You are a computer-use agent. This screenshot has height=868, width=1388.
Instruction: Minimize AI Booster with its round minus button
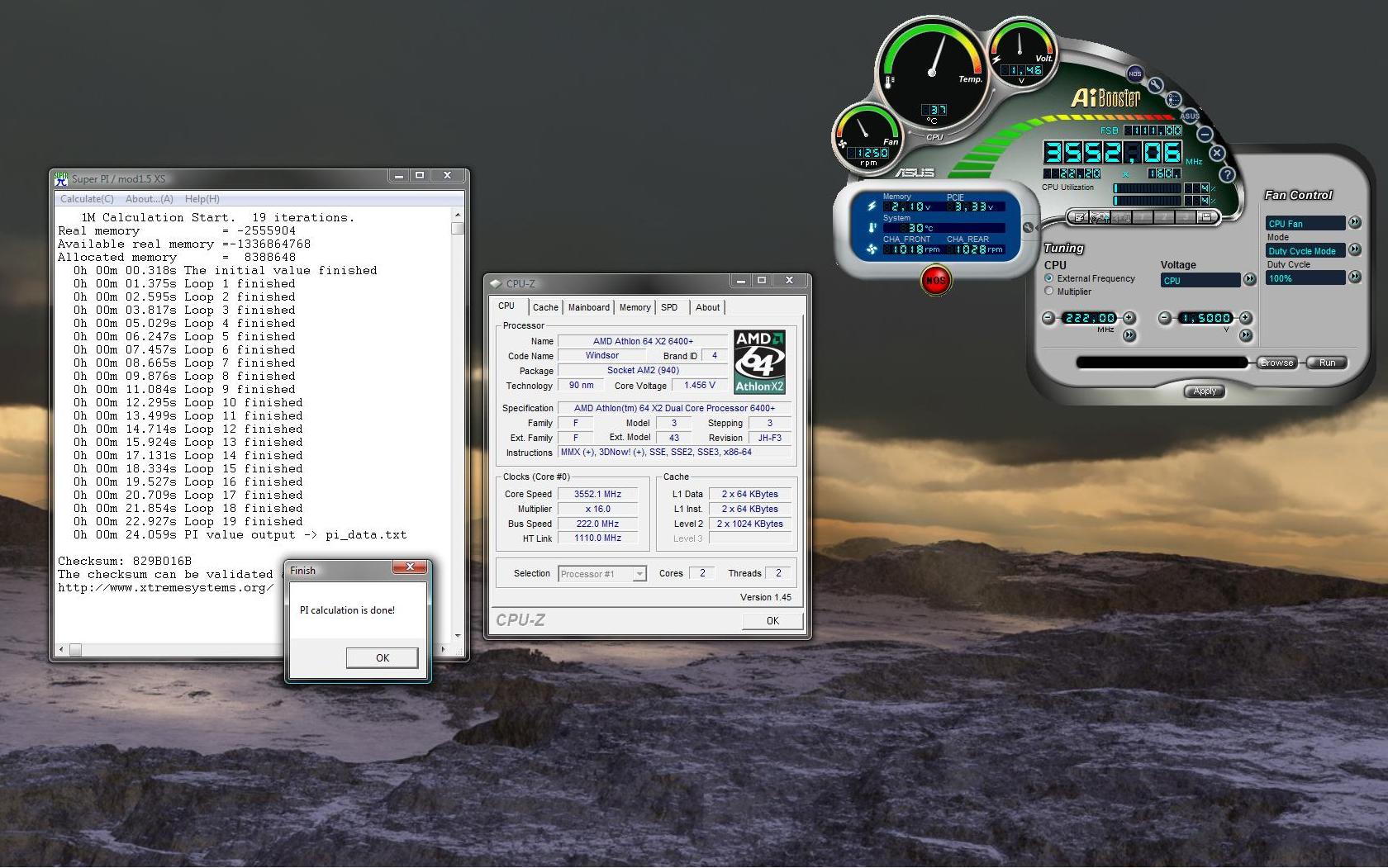(1205, 134)
